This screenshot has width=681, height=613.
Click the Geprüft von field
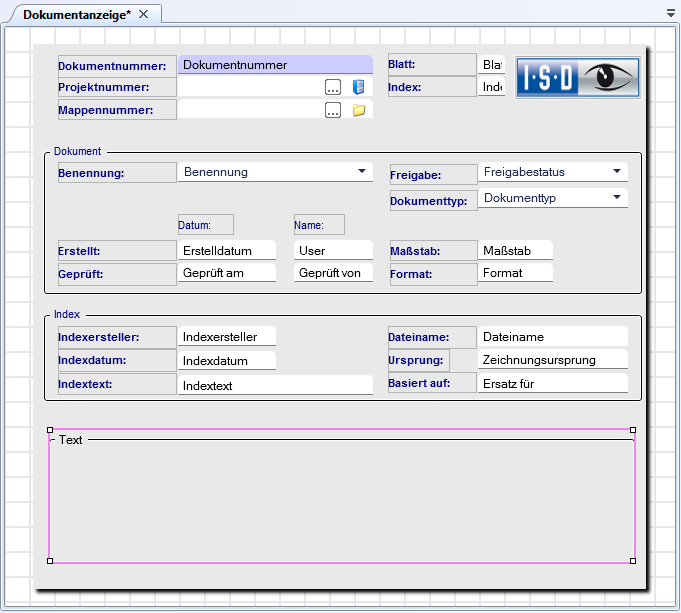pyautogui.click(x=333, y=273)
